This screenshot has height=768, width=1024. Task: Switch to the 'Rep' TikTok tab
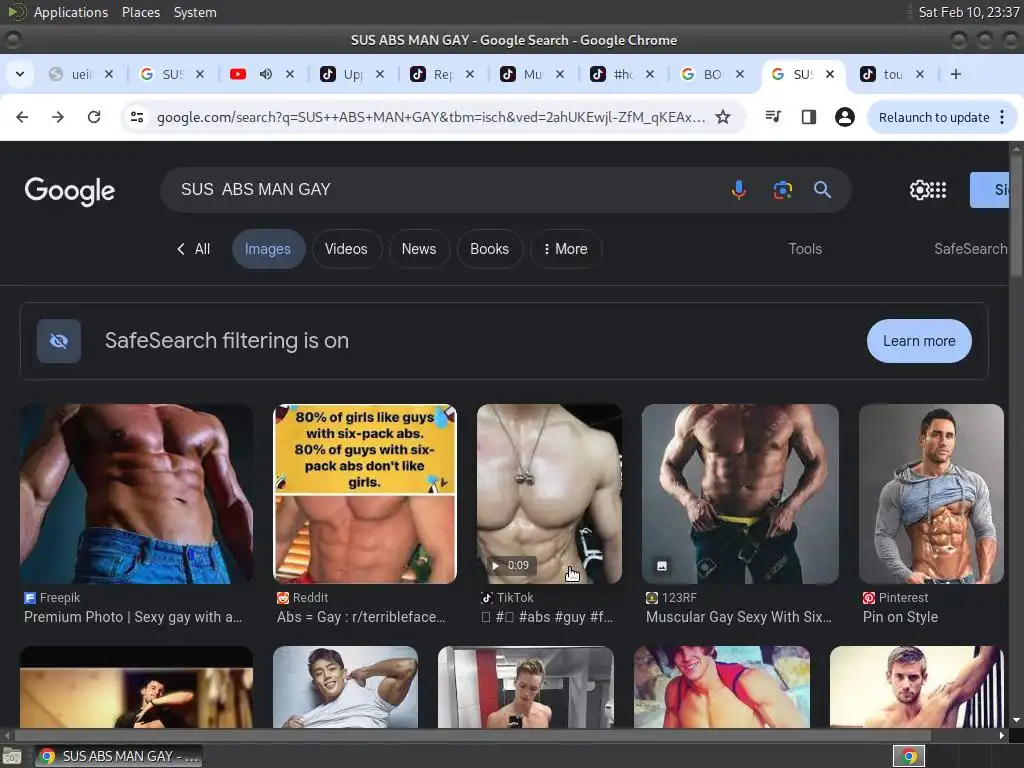click(443, 74)
